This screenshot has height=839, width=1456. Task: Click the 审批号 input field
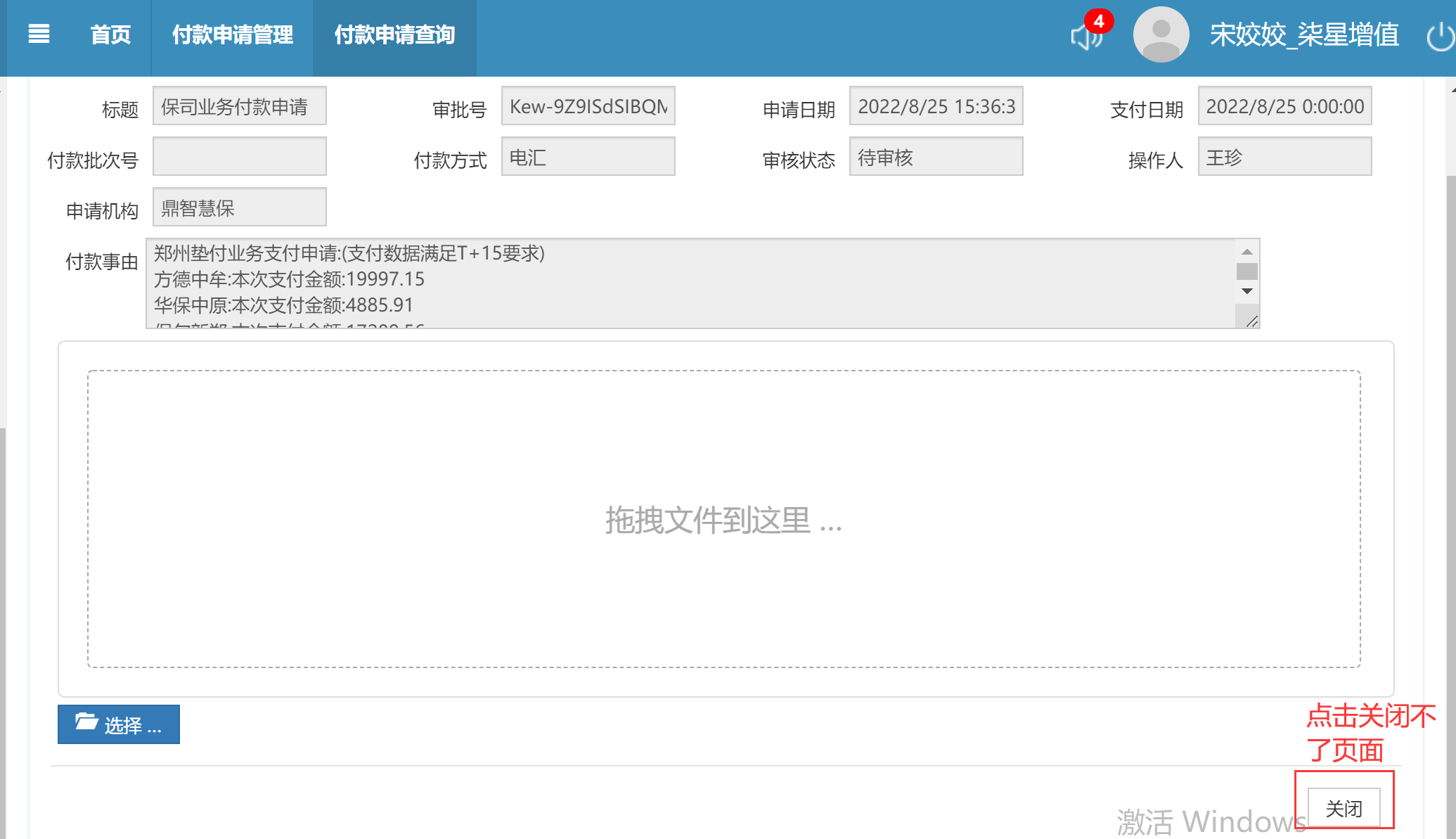tap(588, 106)
